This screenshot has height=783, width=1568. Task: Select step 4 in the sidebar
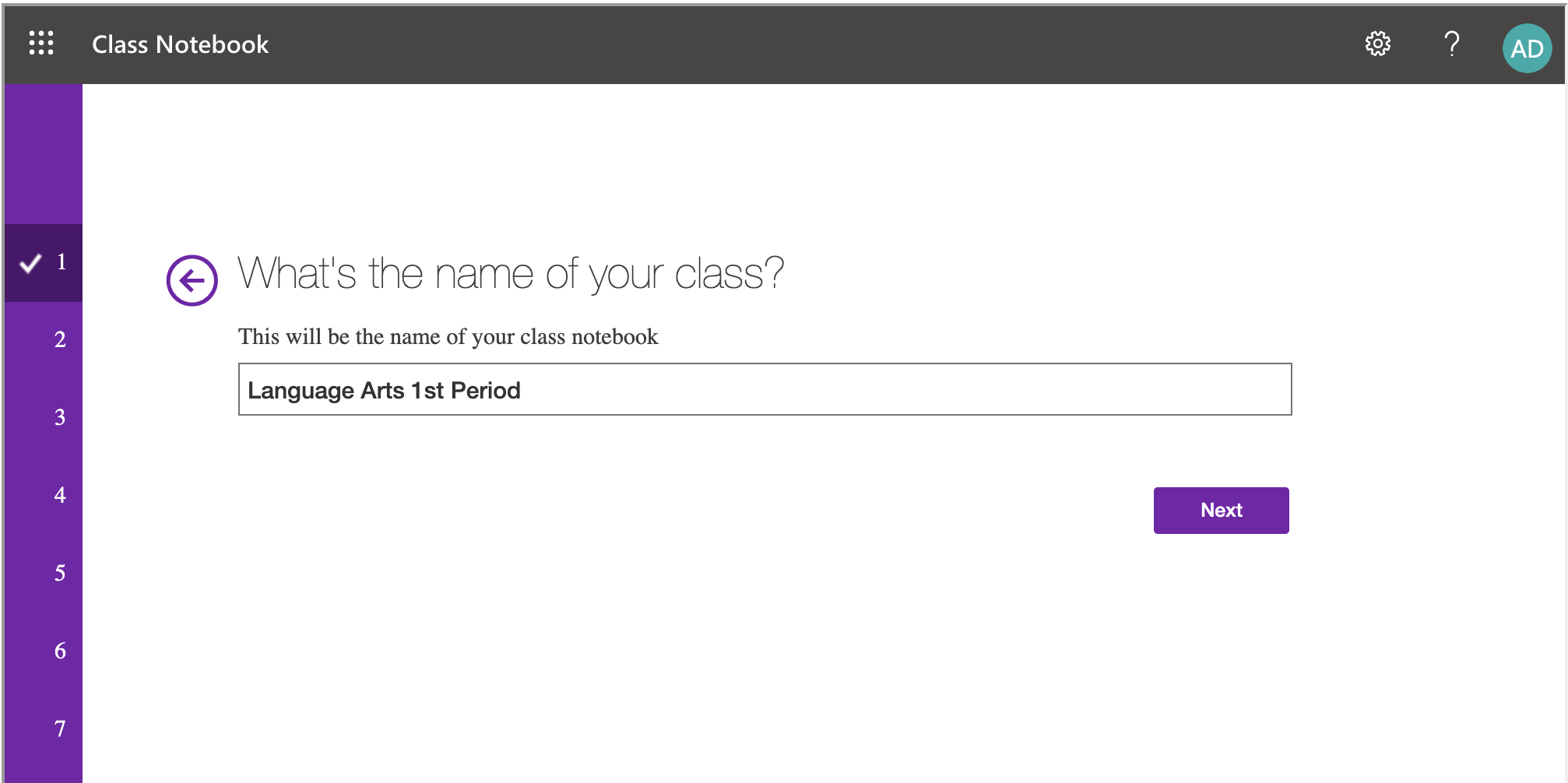click(x=60, y=495)
